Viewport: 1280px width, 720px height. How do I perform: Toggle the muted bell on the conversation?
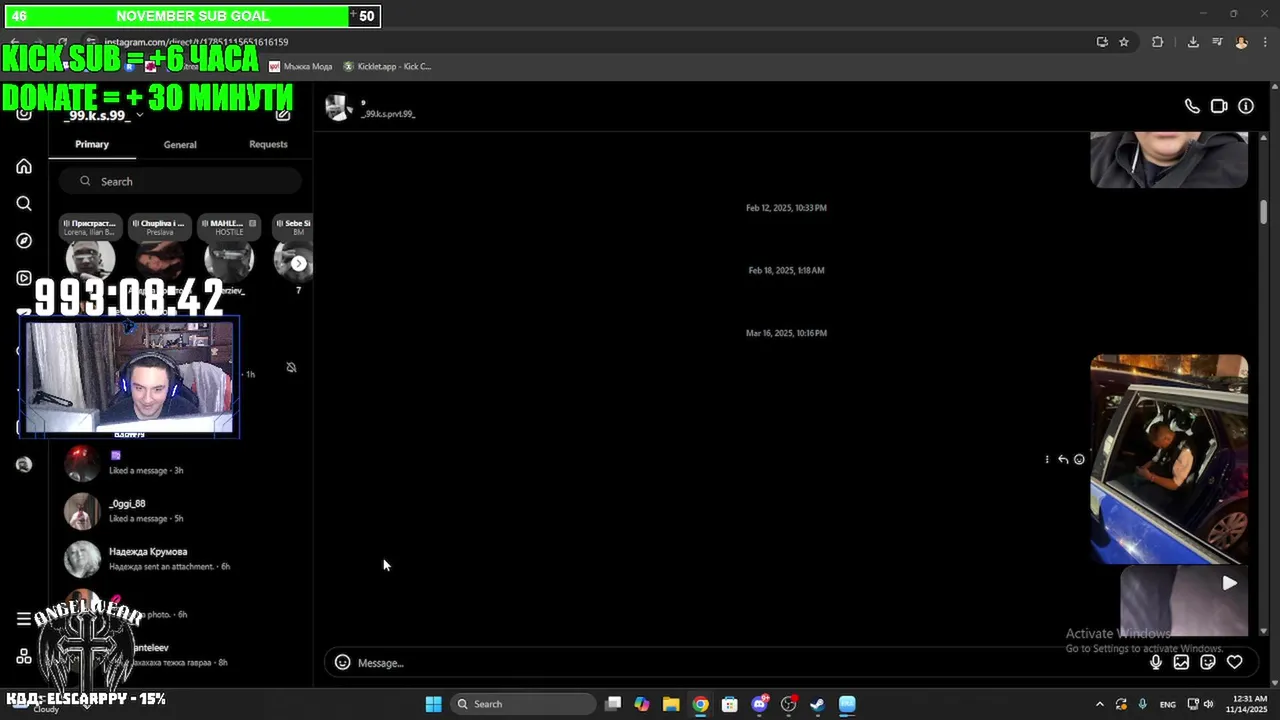[x=291, y=367]
